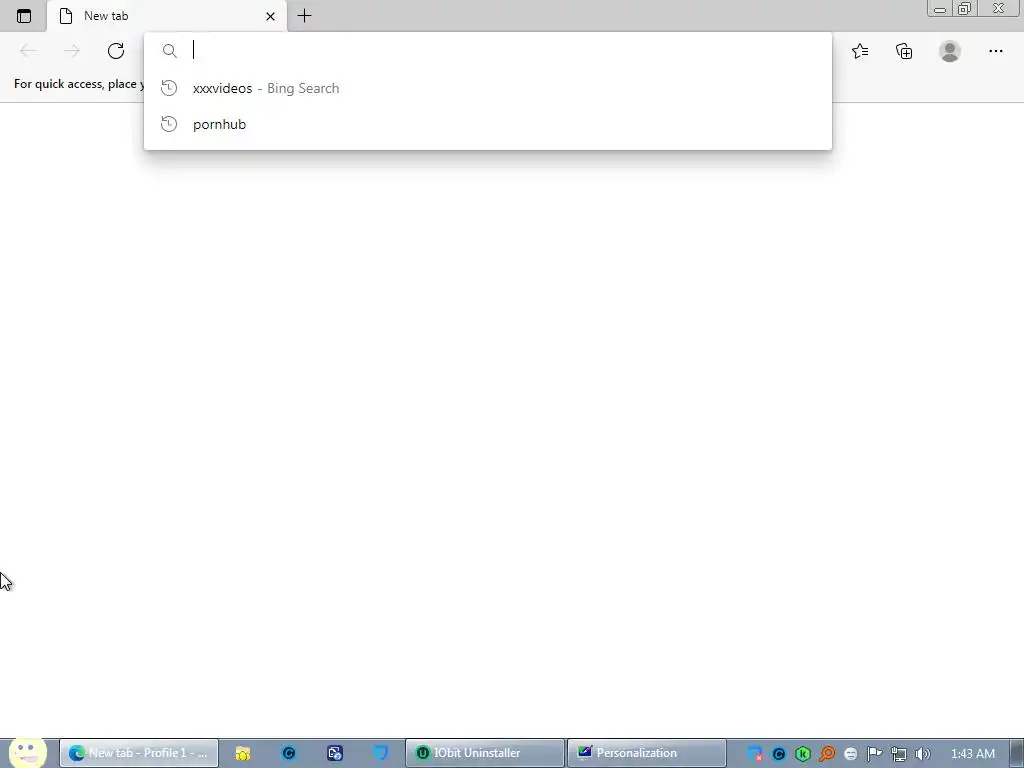Open the Start button smiley orb
This screenshot has width=1024, height=768.
[x=27, y=752]
